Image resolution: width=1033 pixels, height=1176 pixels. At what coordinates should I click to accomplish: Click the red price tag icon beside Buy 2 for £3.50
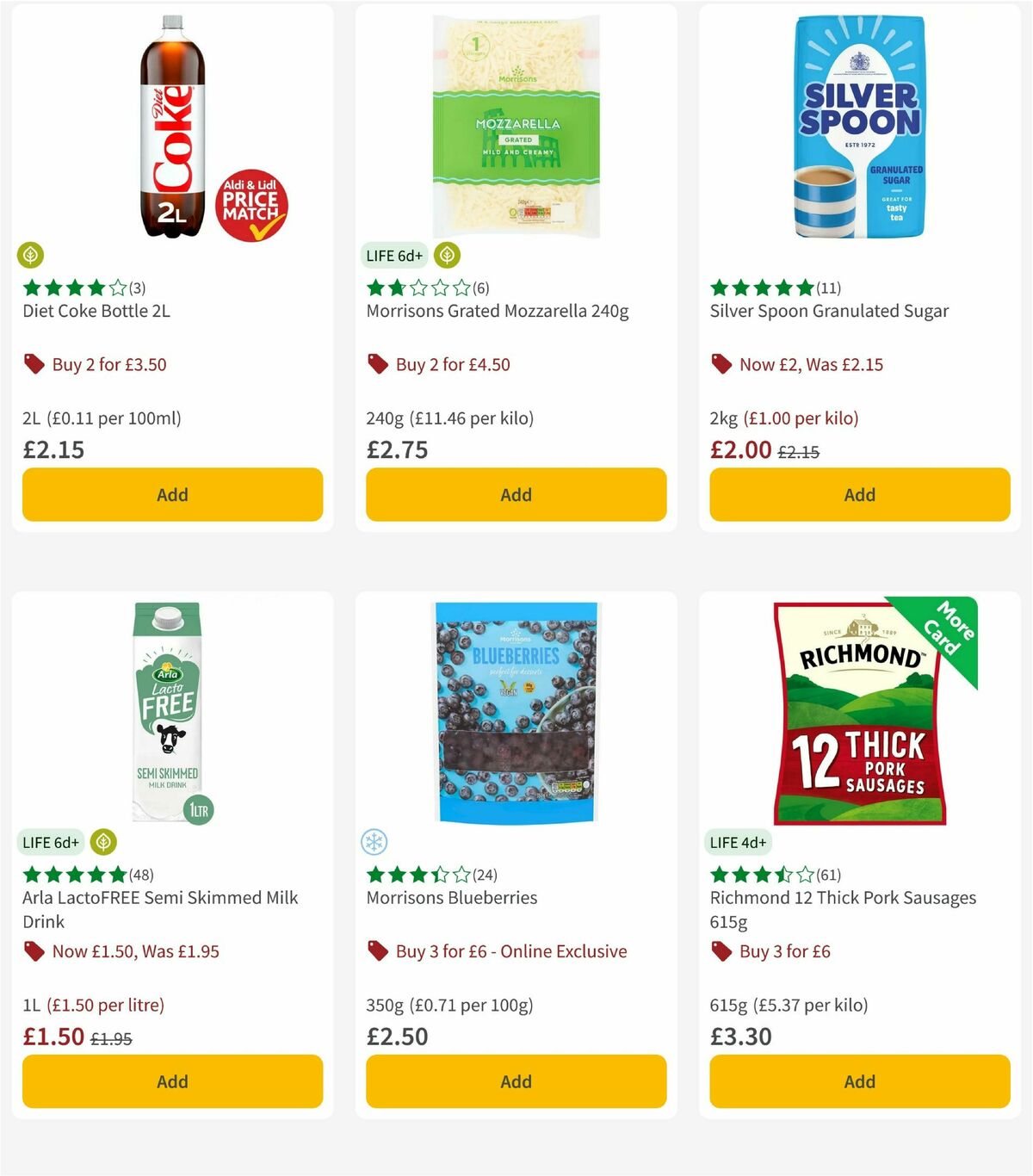34,364
